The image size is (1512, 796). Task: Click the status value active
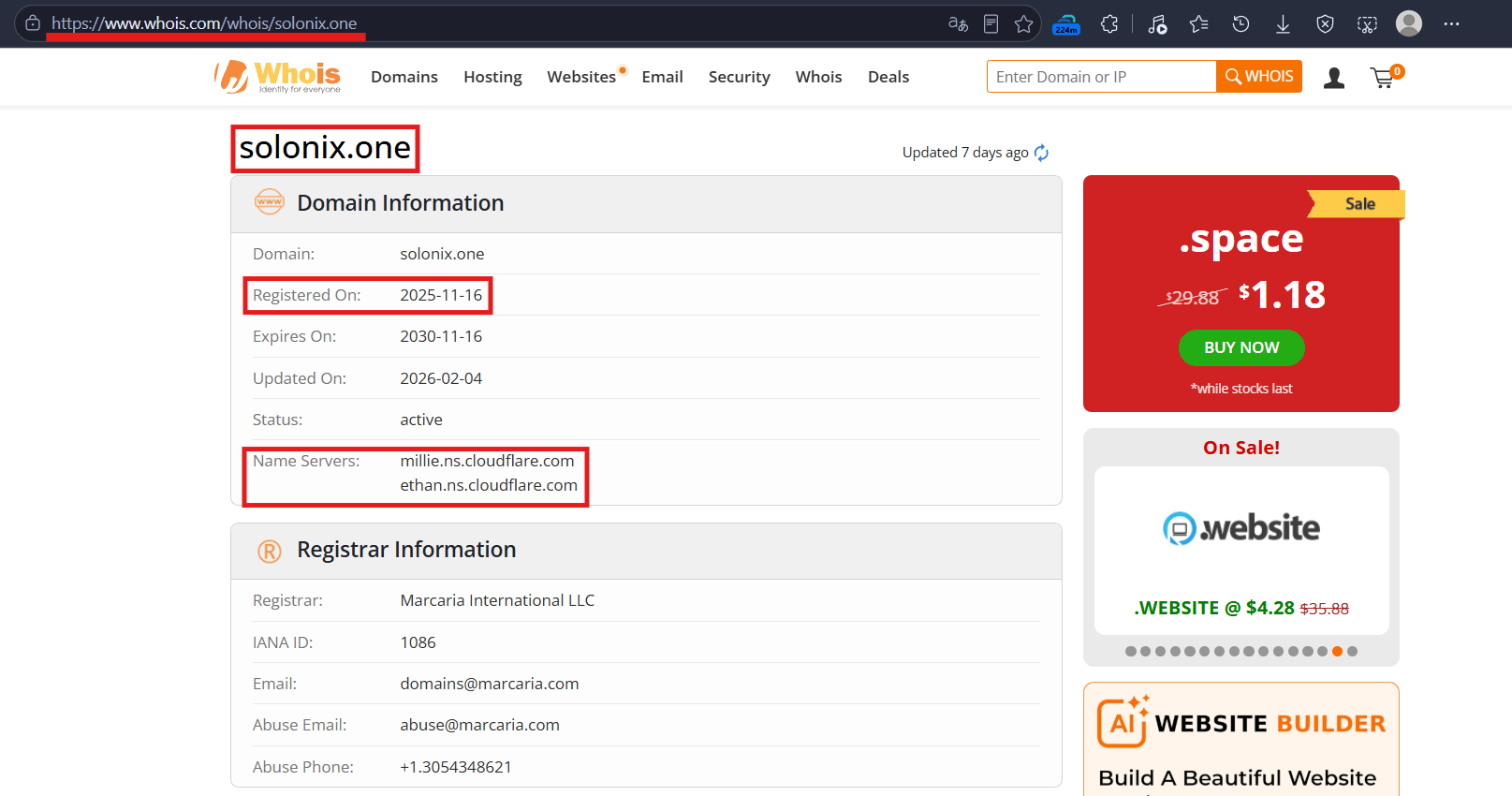coord(421,420)
